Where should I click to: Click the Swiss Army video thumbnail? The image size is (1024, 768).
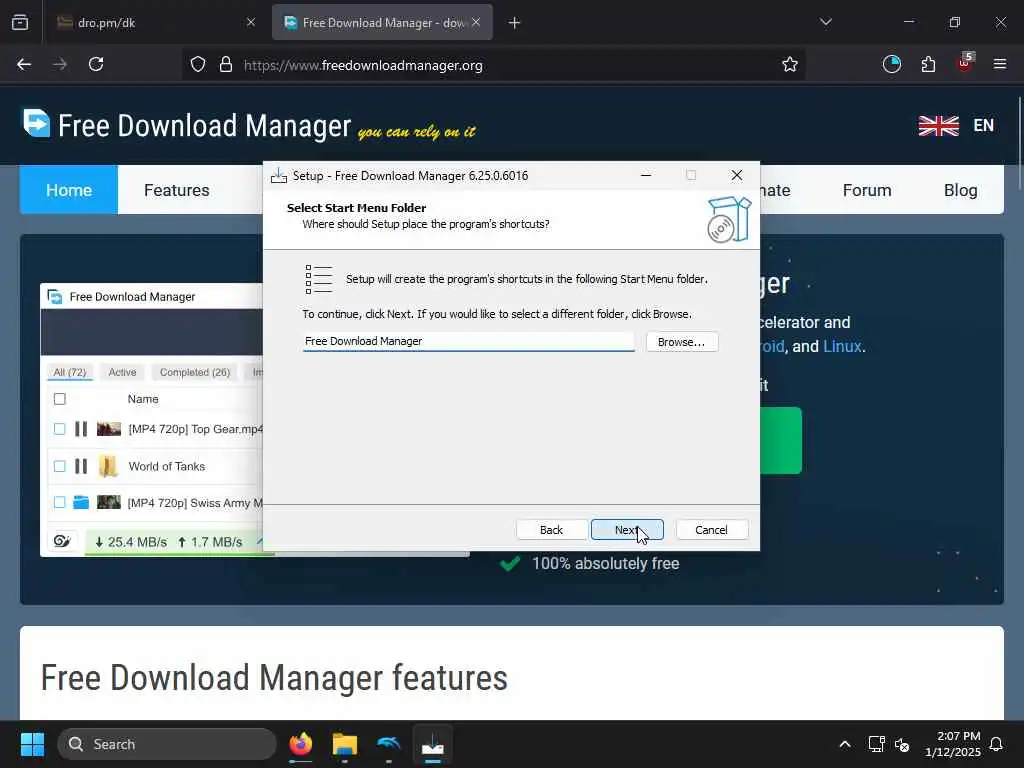click(109, 502)
